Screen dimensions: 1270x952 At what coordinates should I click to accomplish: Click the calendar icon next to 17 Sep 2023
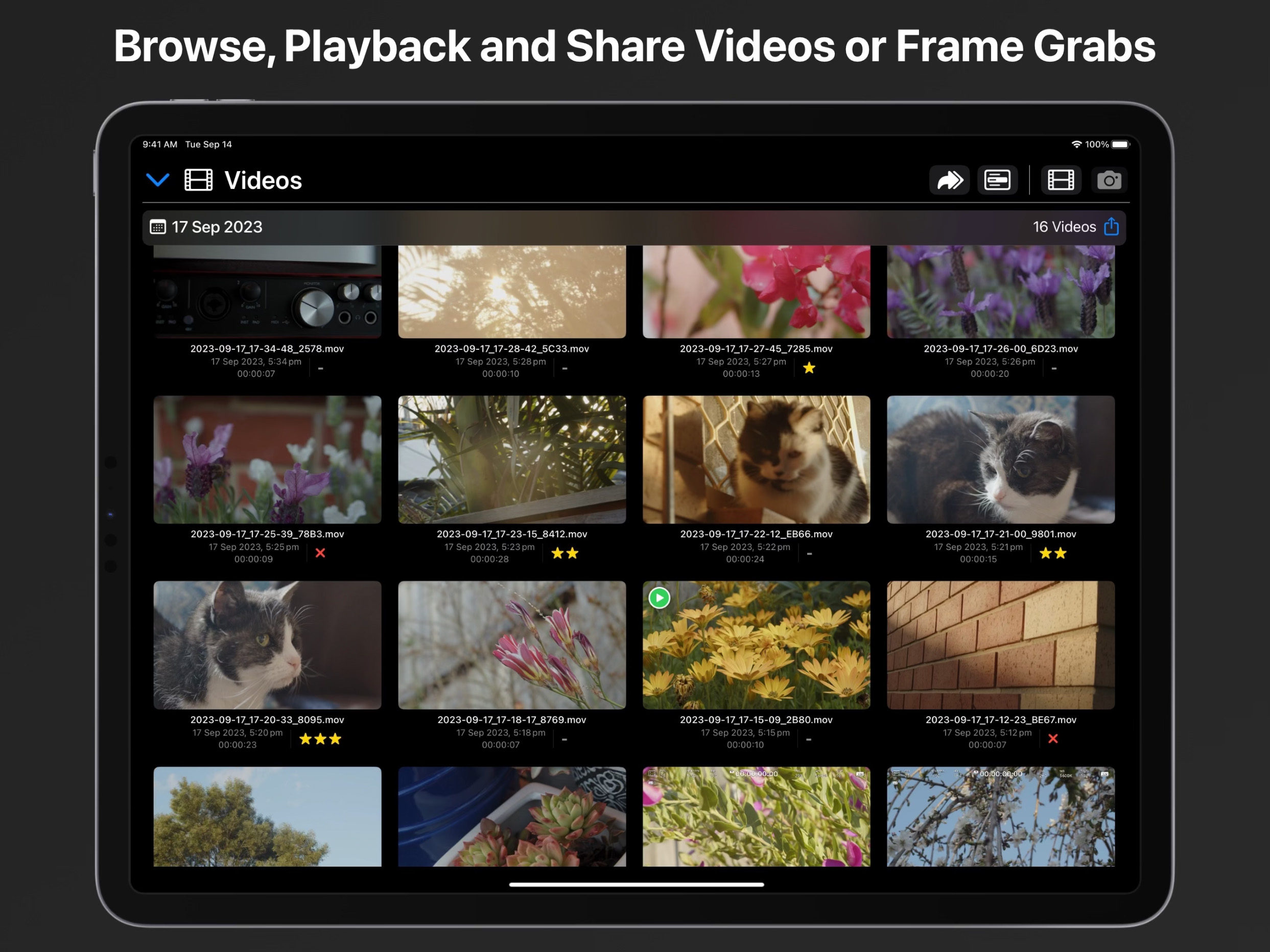(x=157, y=227)
